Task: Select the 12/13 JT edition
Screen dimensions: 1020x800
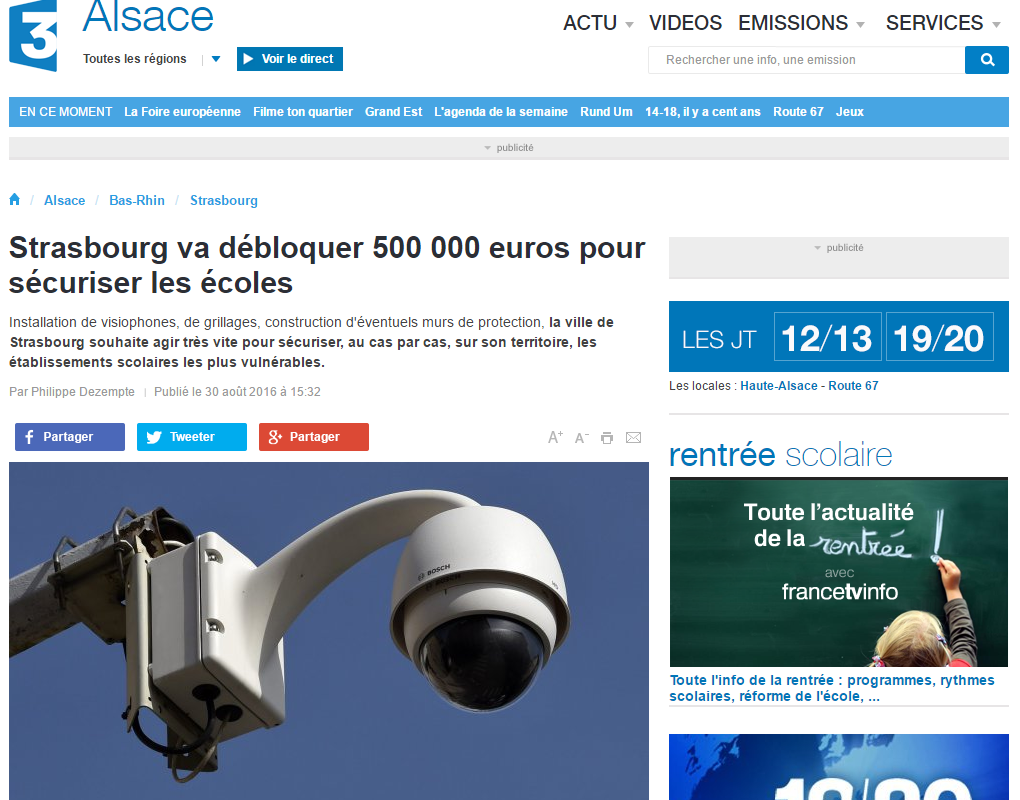Action: [827, 337]
